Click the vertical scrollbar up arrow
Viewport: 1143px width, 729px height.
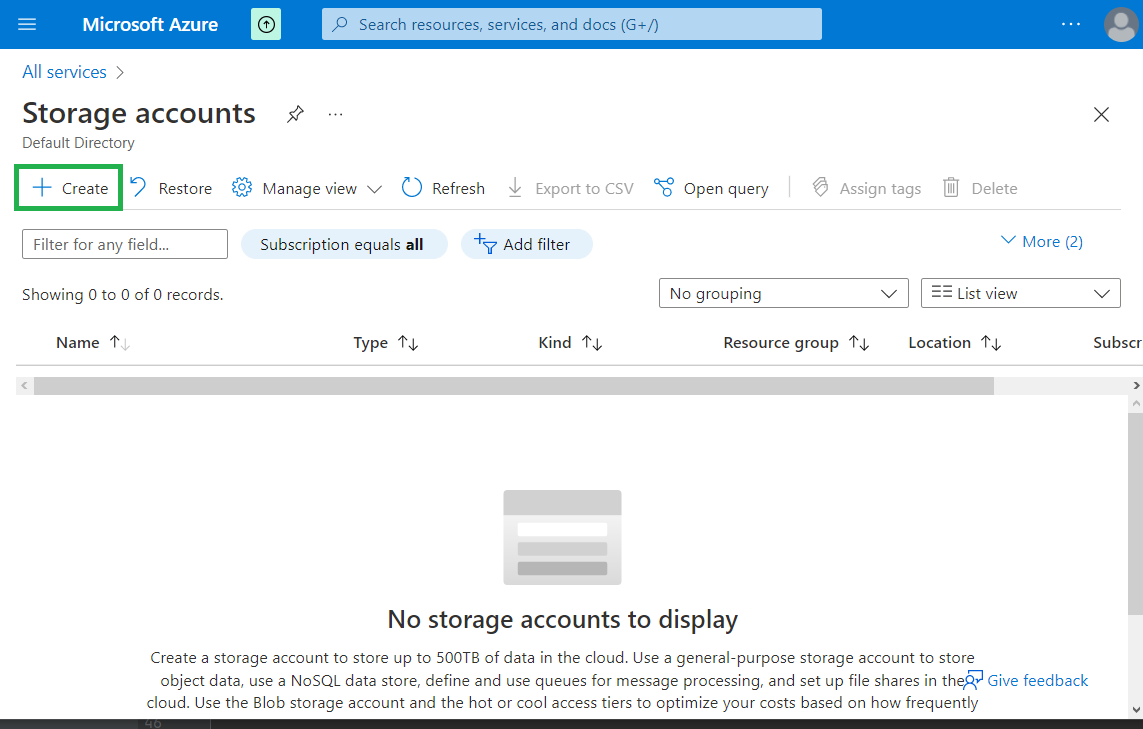[1136, 403]
